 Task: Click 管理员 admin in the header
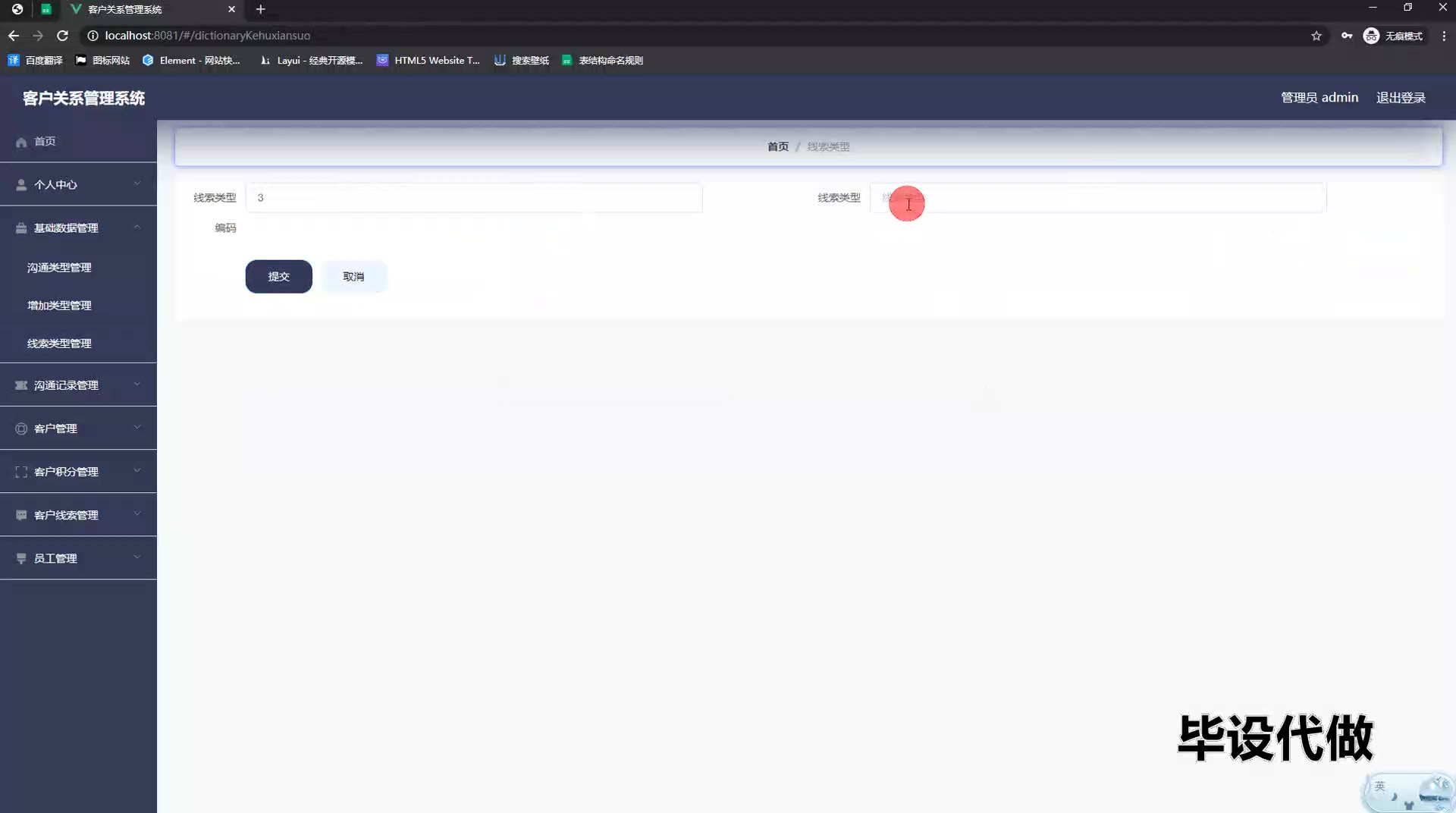pos(1319,98)
